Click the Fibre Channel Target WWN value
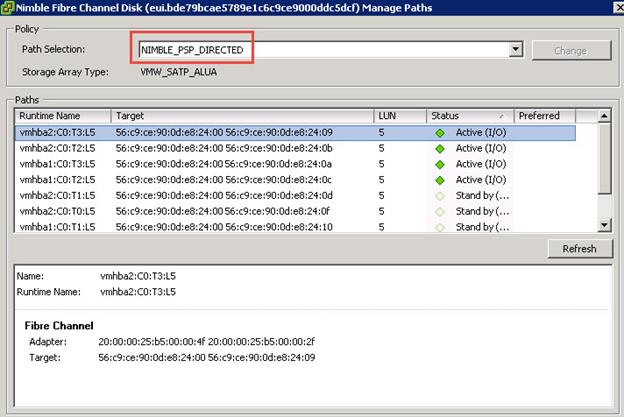The height and width of the screenshot is (417, 624). (207, 357)
